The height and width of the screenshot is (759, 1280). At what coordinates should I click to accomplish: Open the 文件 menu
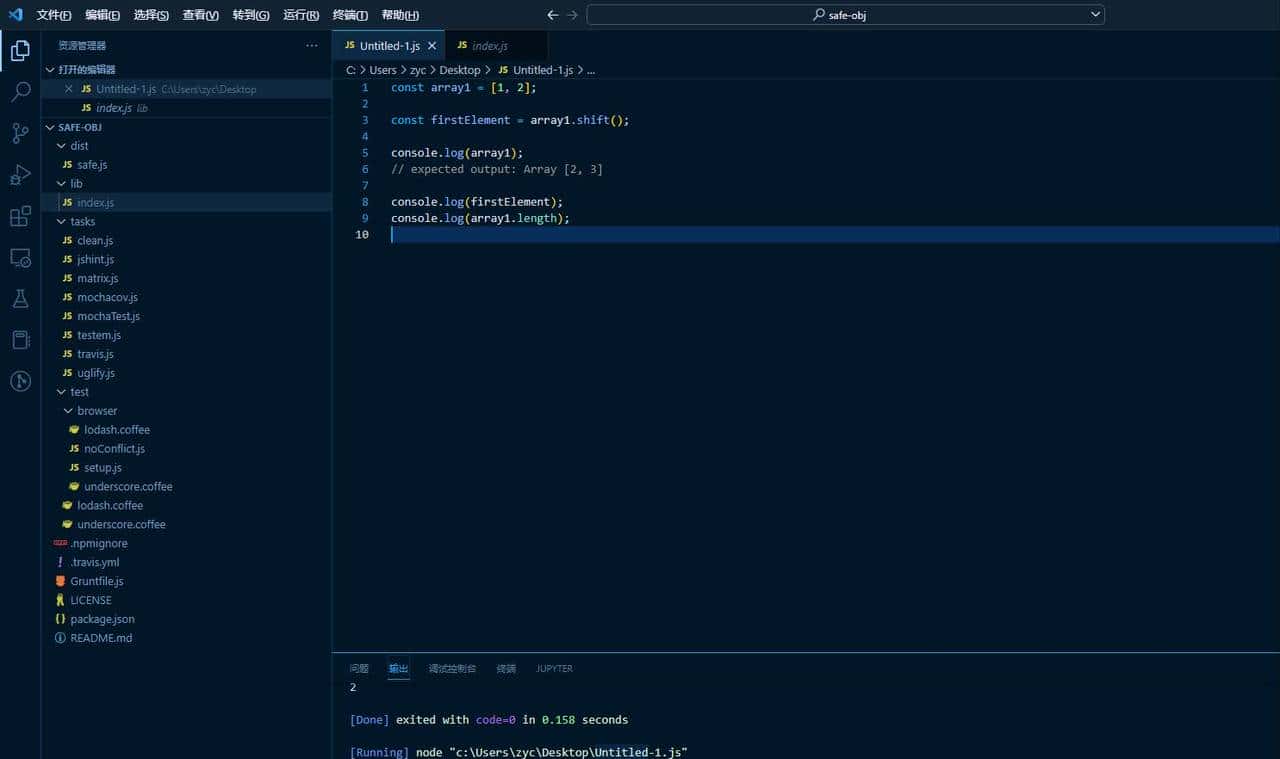tap(53, 14)
